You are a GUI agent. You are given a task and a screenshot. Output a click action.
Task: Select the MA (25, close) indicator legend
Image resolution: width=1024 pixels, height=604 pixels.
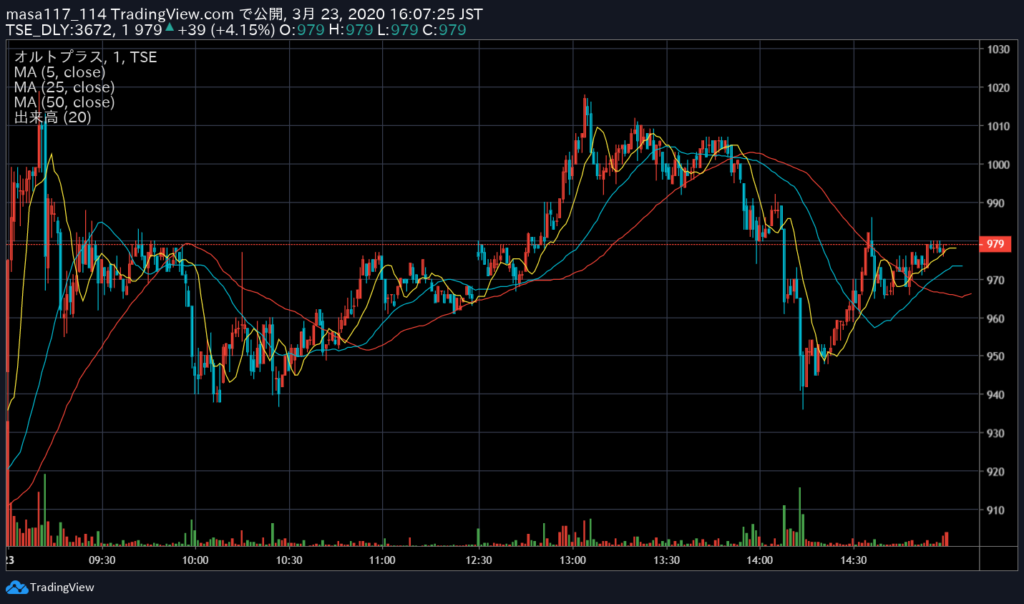[64, 87]
